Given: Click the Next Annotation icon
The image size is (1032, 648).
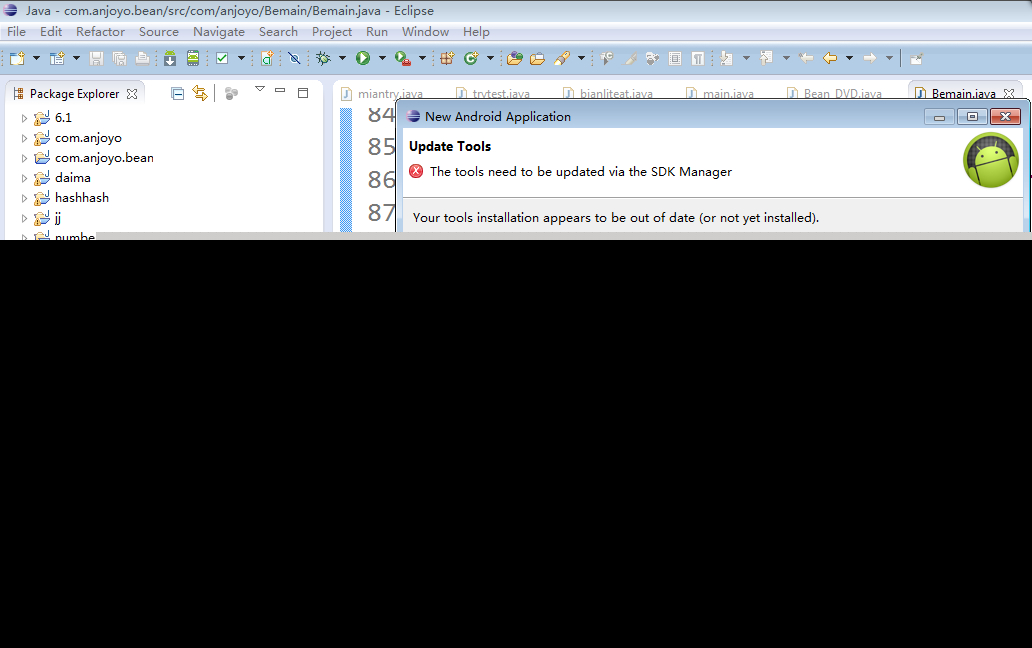Looking at the screenshot, I should pos(726,59).
